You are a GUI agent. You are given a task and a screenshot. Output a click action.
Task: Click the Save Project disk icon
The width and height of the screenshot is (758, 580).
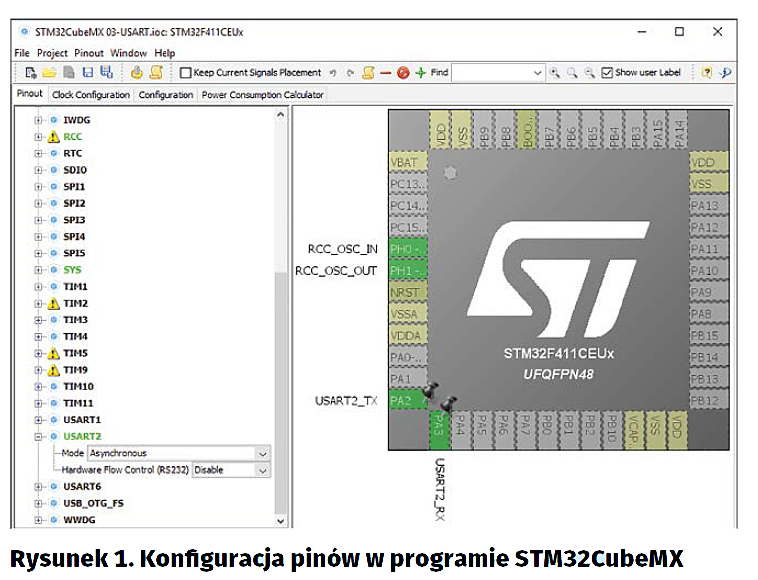coord(88,73)
